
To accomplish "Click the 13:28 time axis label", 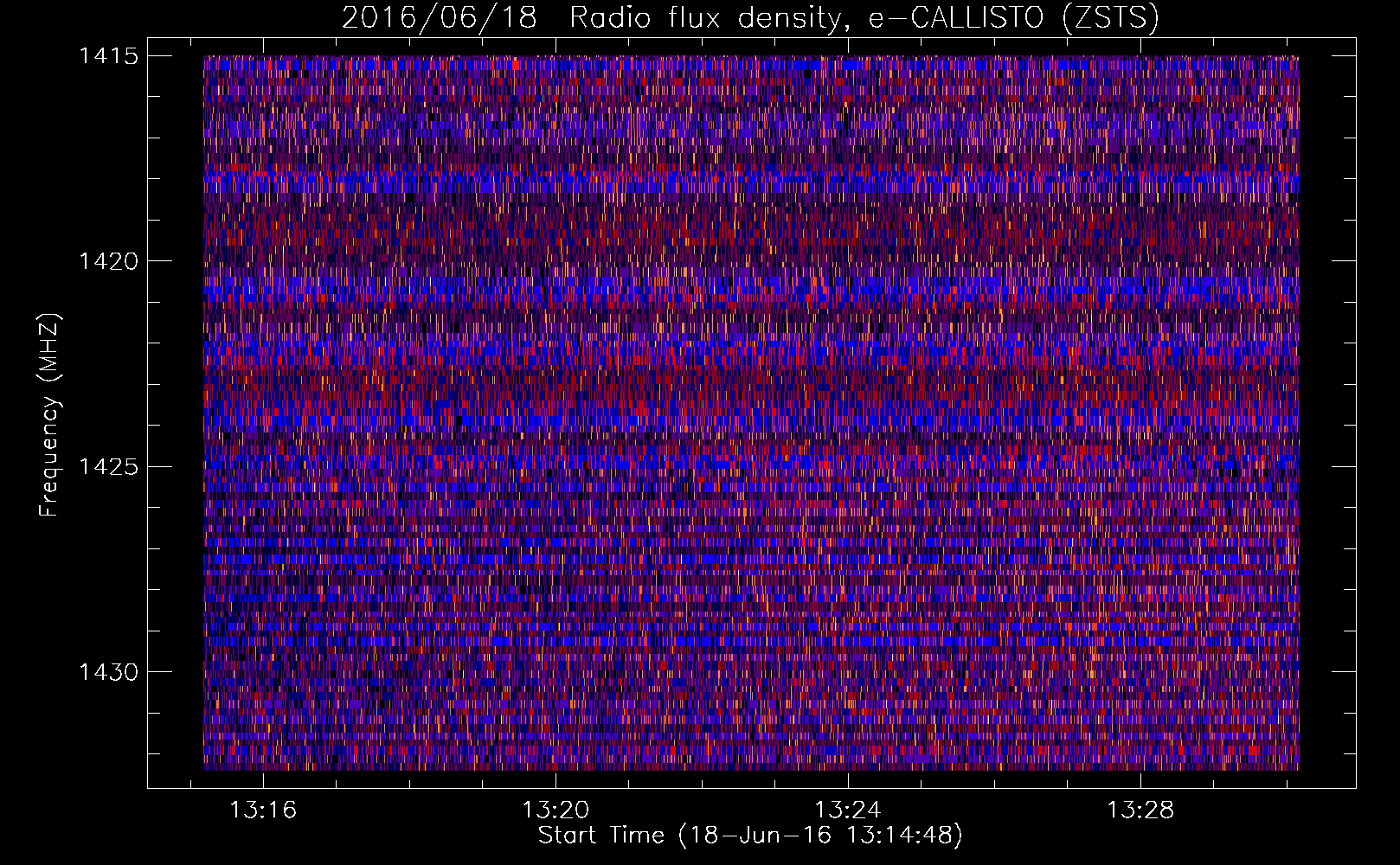I will 1140,810.
